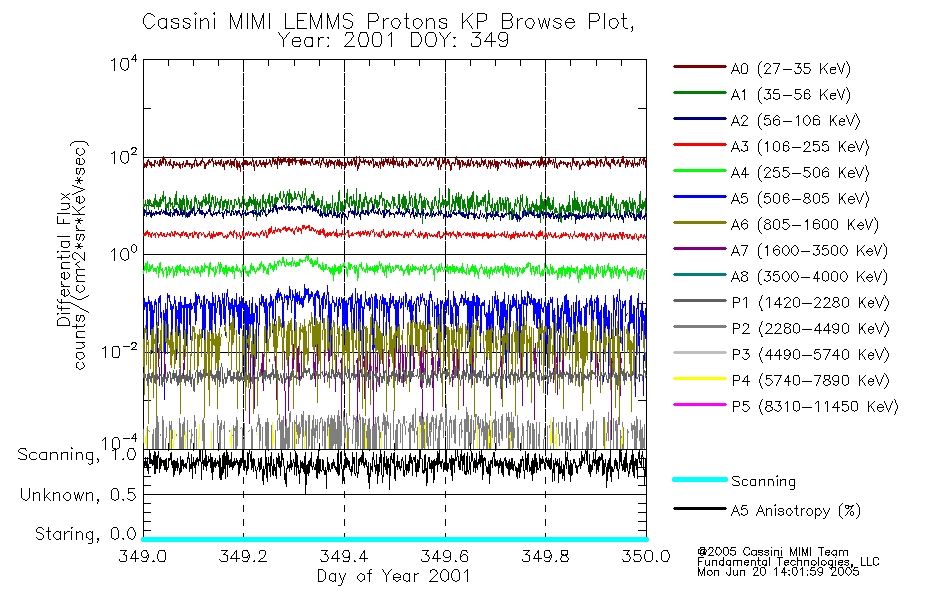
Task: Click the 349.2 x-axis tick label
Action: (x=244, y=556)
